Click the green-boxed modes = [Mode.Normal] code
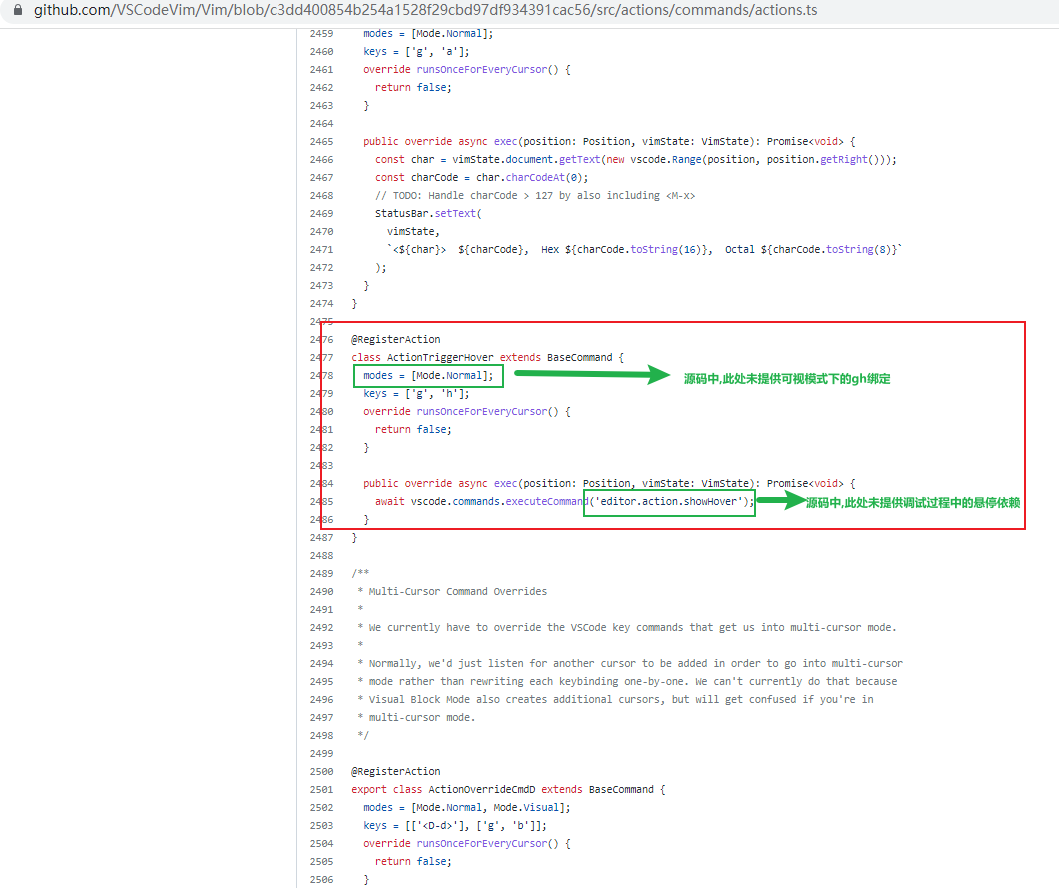Image resolution: width=1059 pixels, height=888 pixels. pos(428,376)
